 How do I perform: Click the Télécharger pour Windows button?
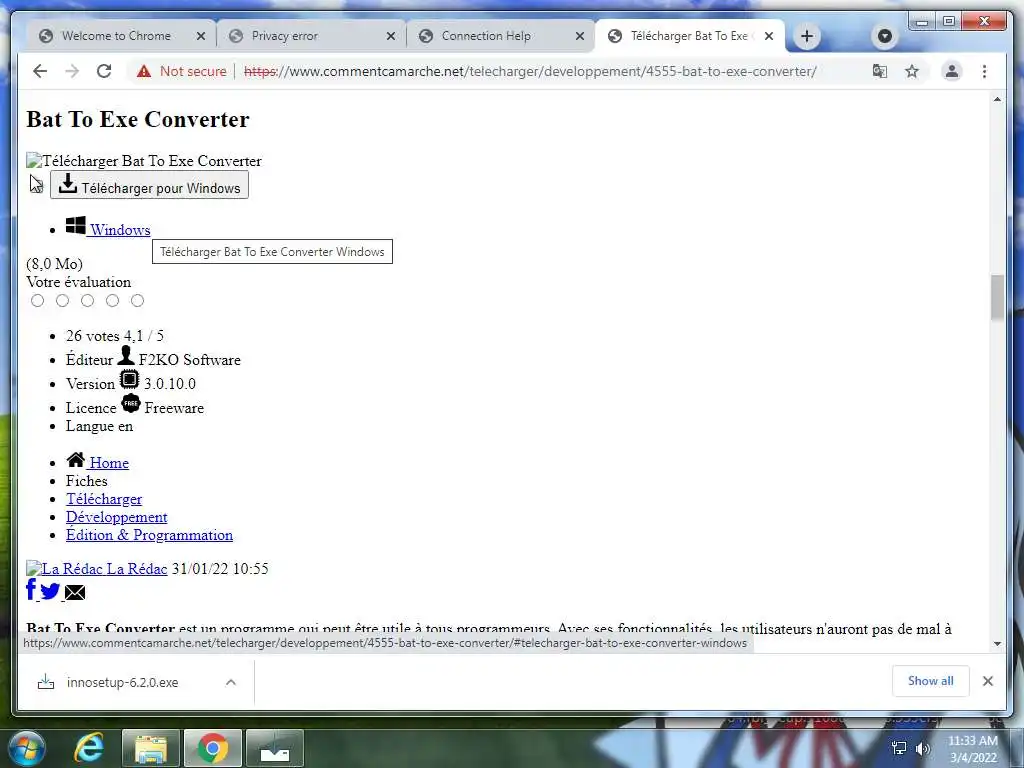pyautogui.click(x=150, y=185)
